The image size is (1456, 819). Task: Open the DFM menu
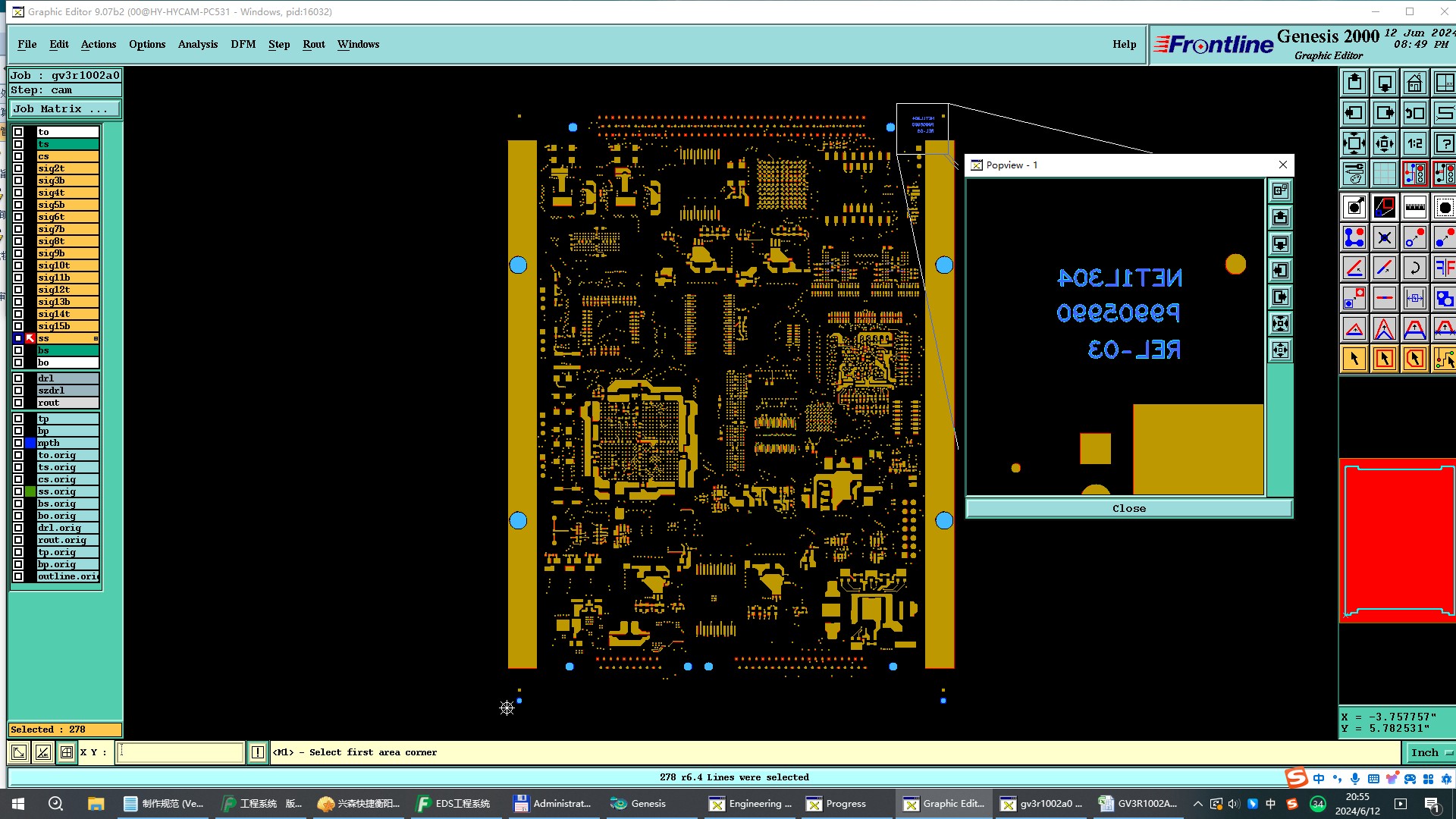click(x=243, y=44)
